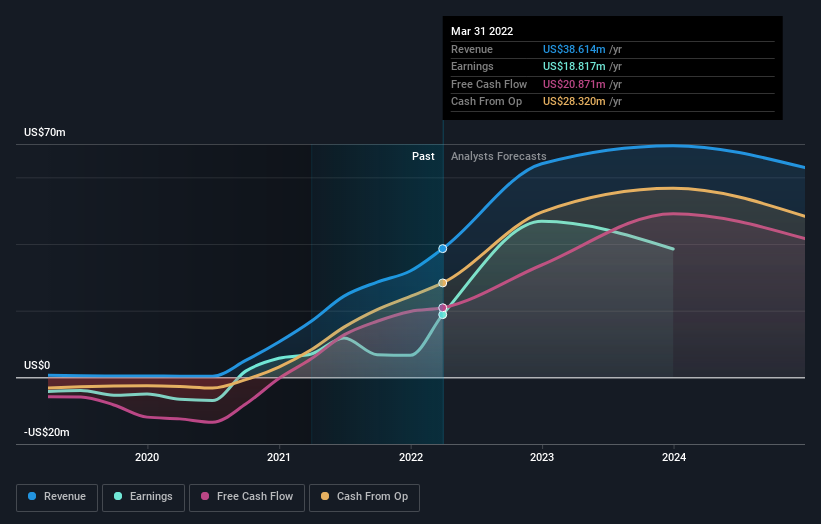Click the US$0 y-axis label
The height and width of the screenshot is (524, 821).
[x=37, y=365]
